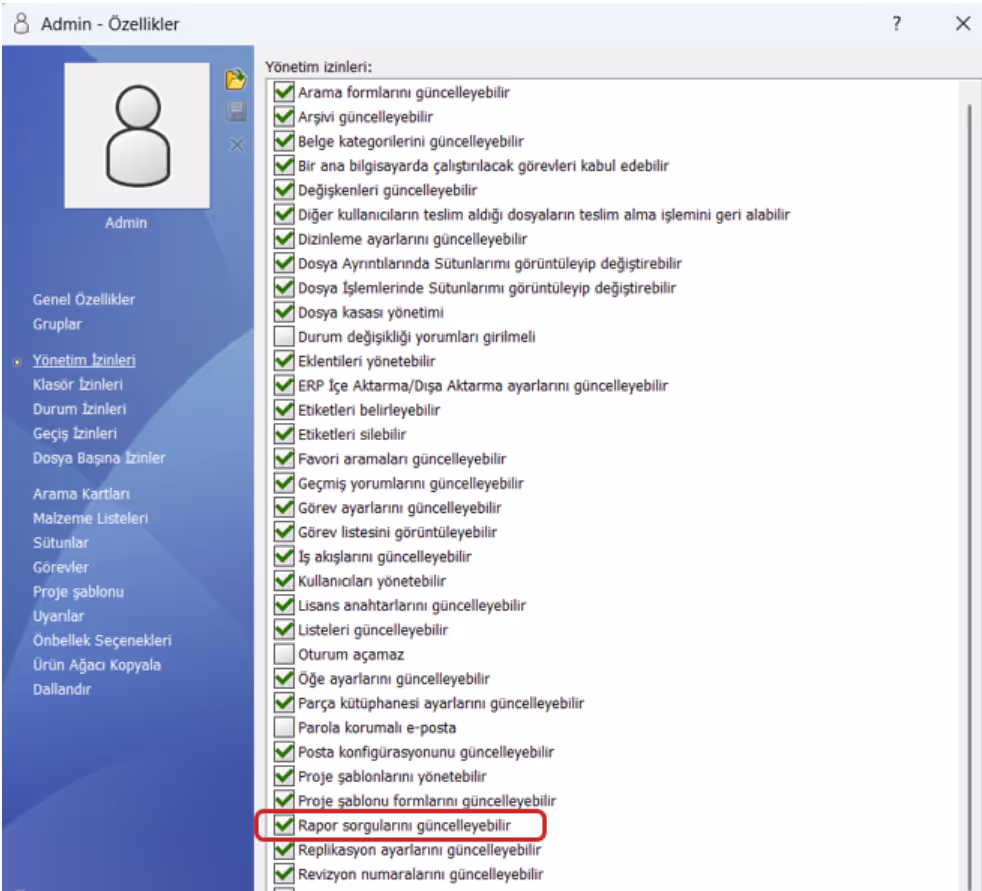This screenshot has height=891, width=982.
Task: Toggle Revizyon numaralarını güncelleyebilir
Action: [284, 873]
